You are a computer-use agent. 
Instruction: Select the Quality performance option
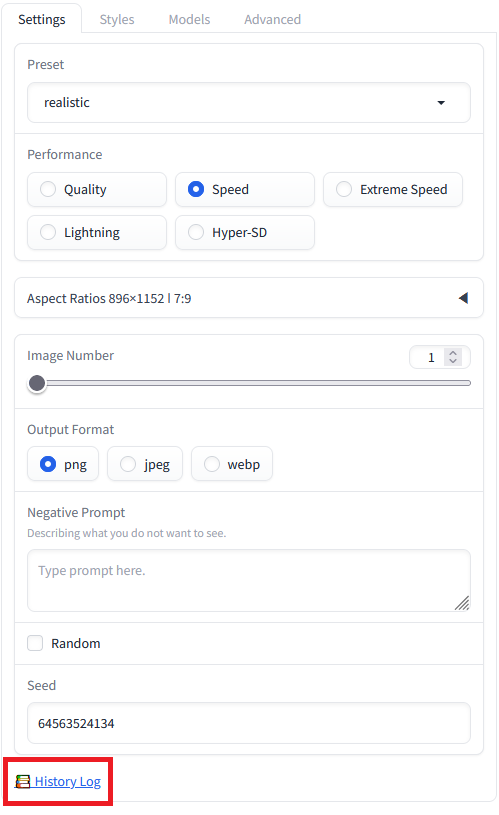click(97, 189)
